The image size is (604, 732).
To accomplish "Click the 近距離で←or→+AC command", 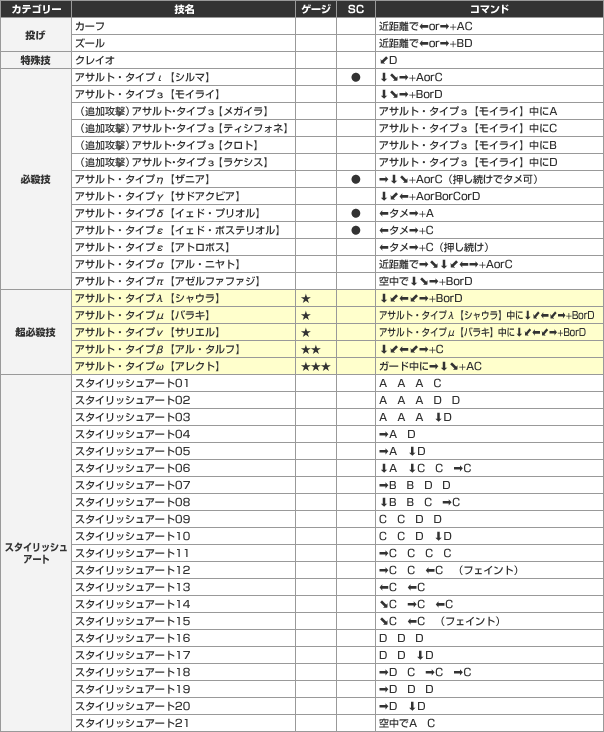I will click(x=426, y=27).
